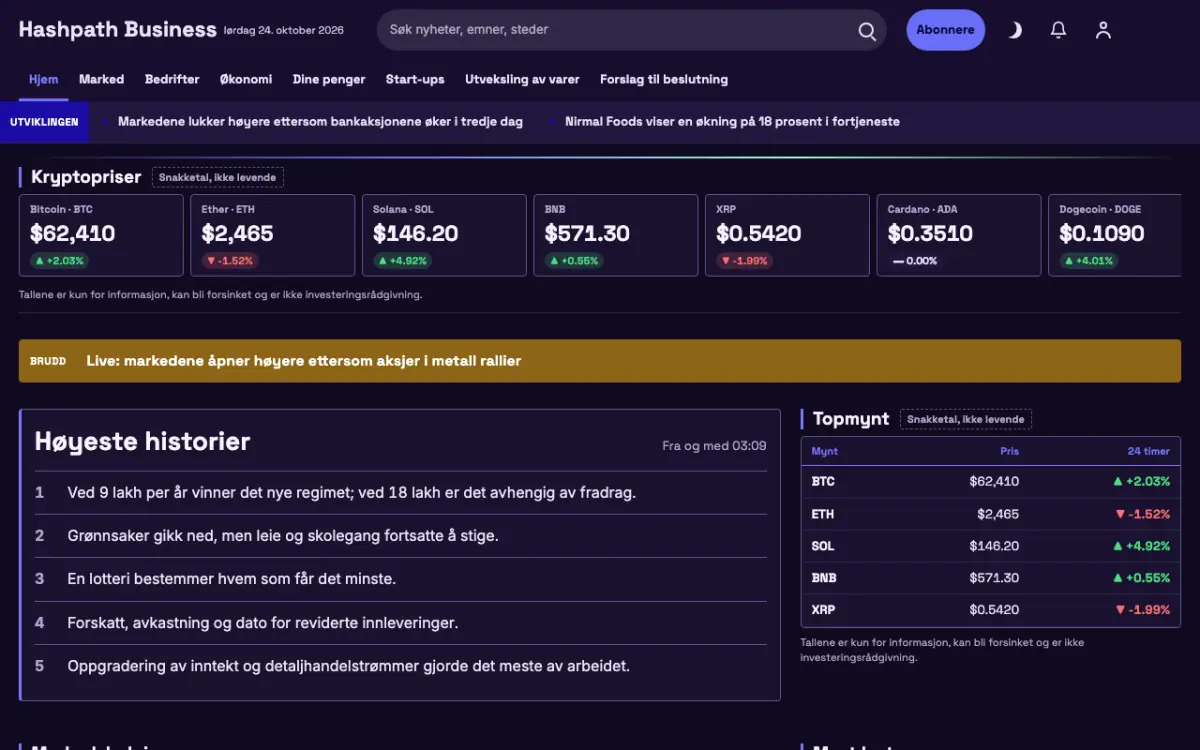This screenshot has width=1200, height=750.
Task: Sort Topmynt table by Mynt column
Action: (x=825, y=451)
